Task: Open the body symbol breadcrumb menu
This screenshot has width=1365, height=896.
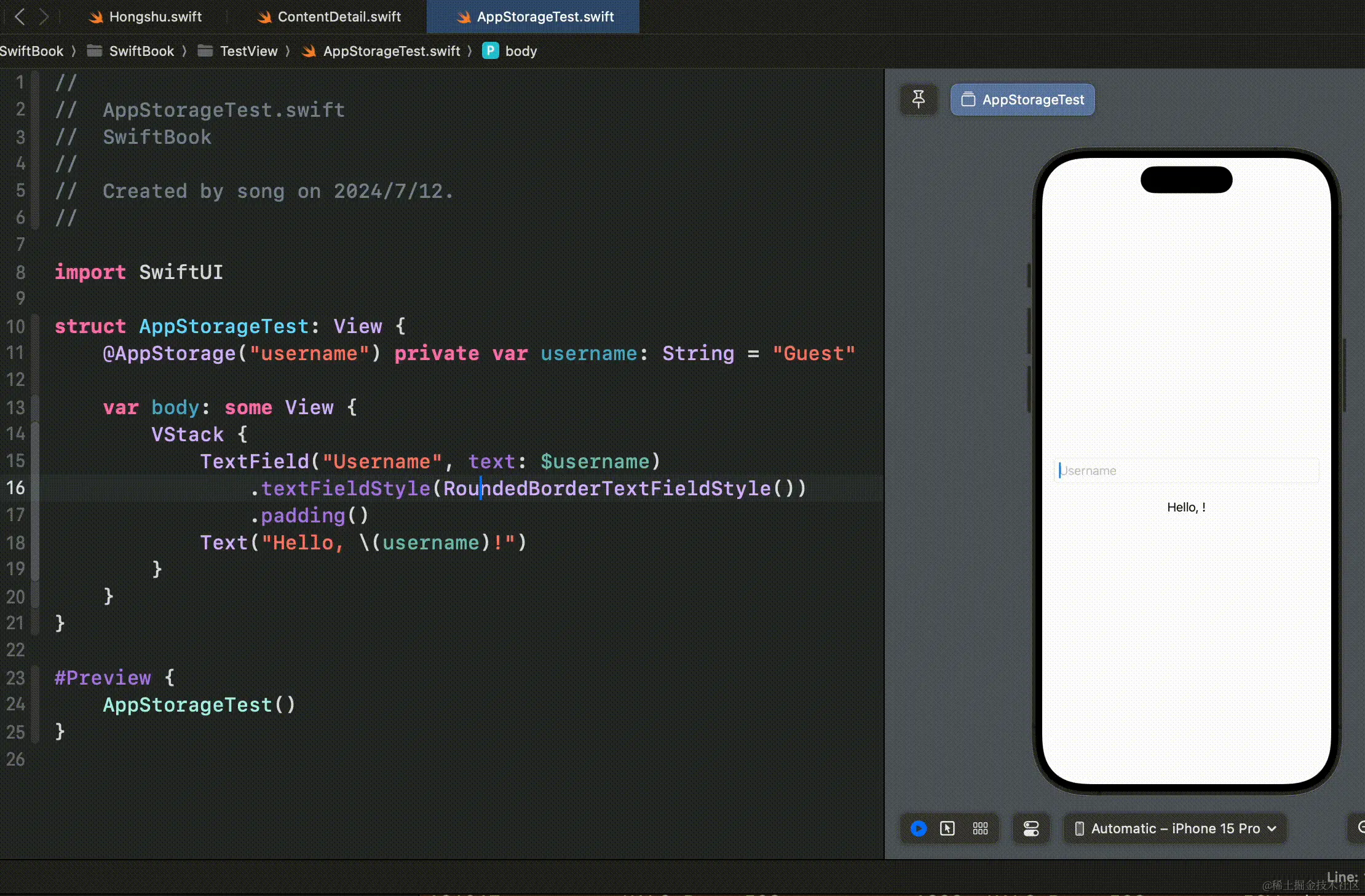Action: 520,51
